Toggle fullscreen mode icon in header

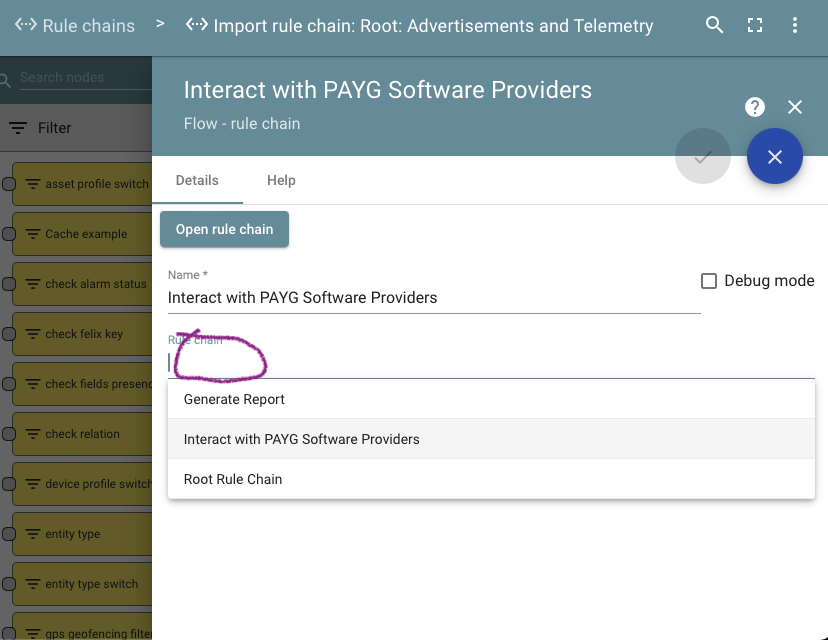pos(755,26)
